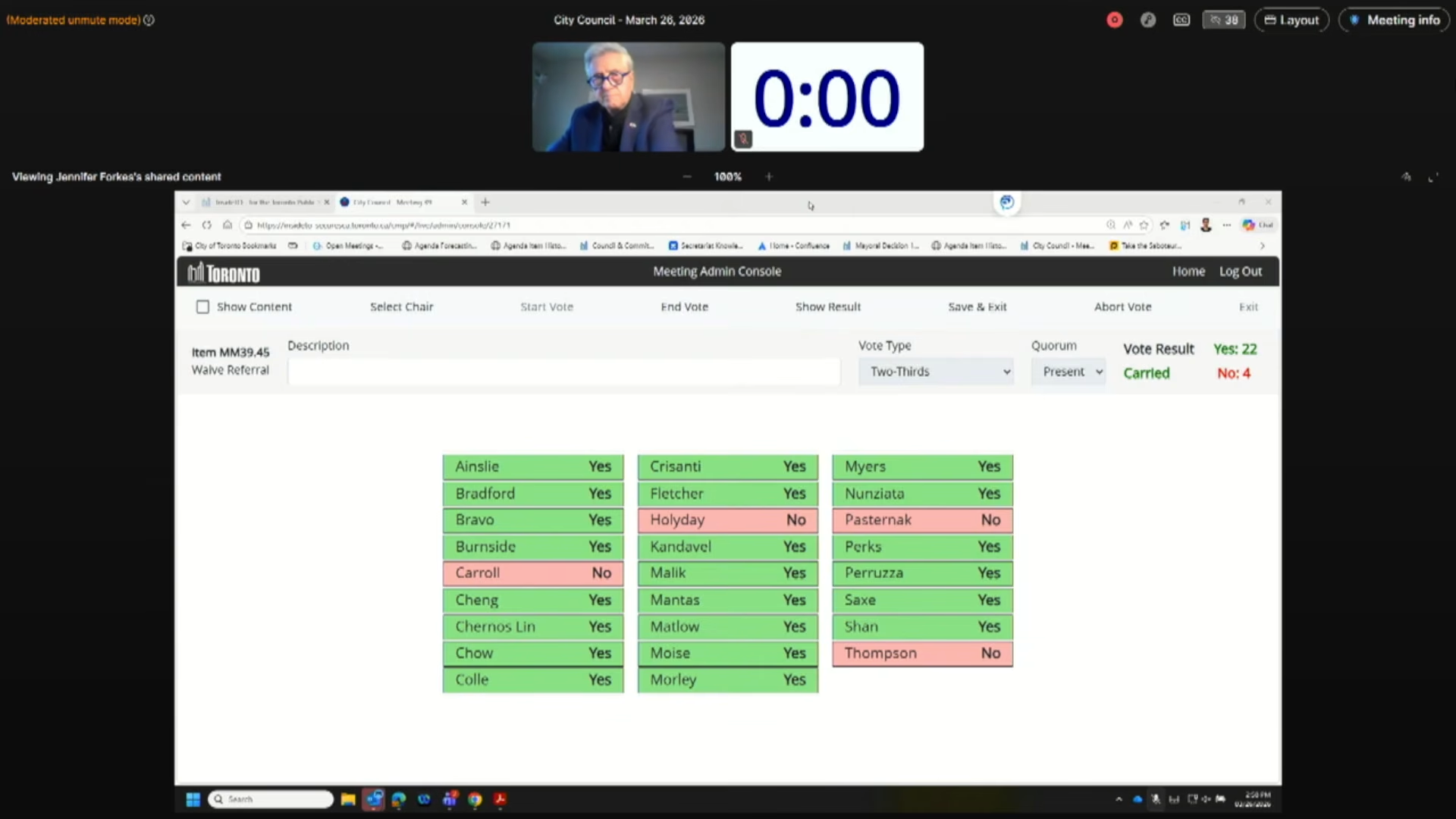Click Pasternak's No vote row
Screen dimensions: 1456x819
pyautogui.click(x=923, y=520)
